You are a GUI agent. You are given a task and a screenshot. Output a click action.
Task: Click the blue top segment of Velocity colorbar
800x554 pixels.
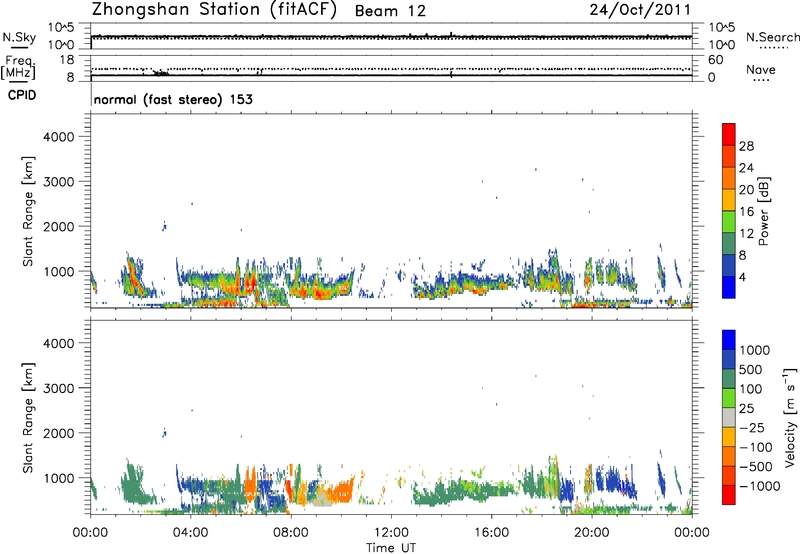729,340
